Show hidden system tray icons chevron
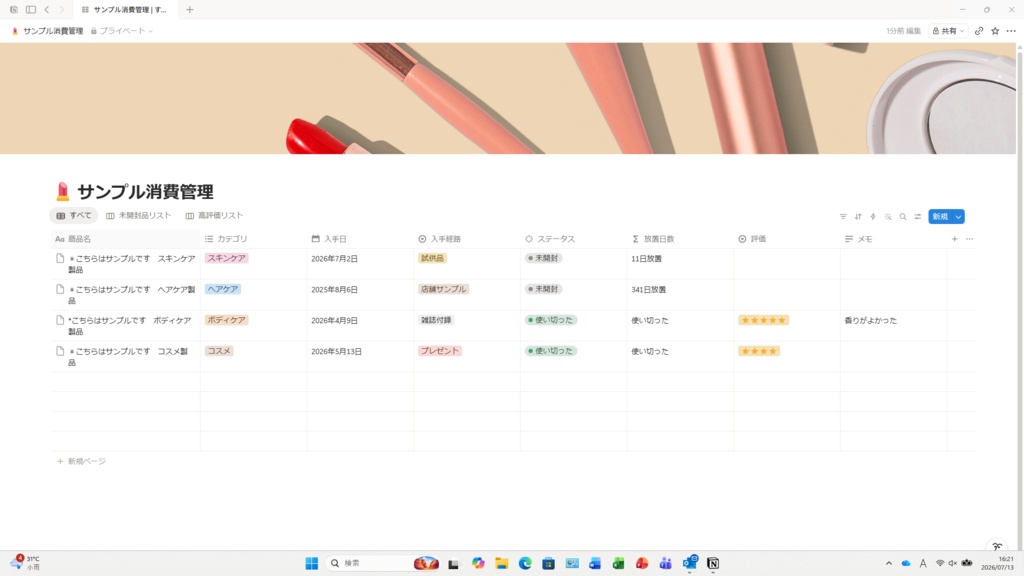Image resolution: width=1024 pixels, height=576 pixels. point(889,563)
